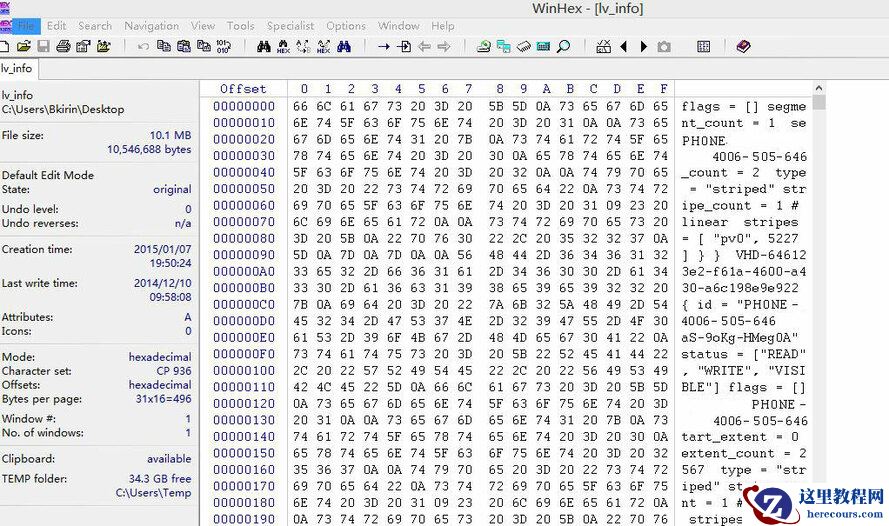Click the A-to-B Replace Text icon
This screenshot has width=889, height=526.
(x=304, y=46)
